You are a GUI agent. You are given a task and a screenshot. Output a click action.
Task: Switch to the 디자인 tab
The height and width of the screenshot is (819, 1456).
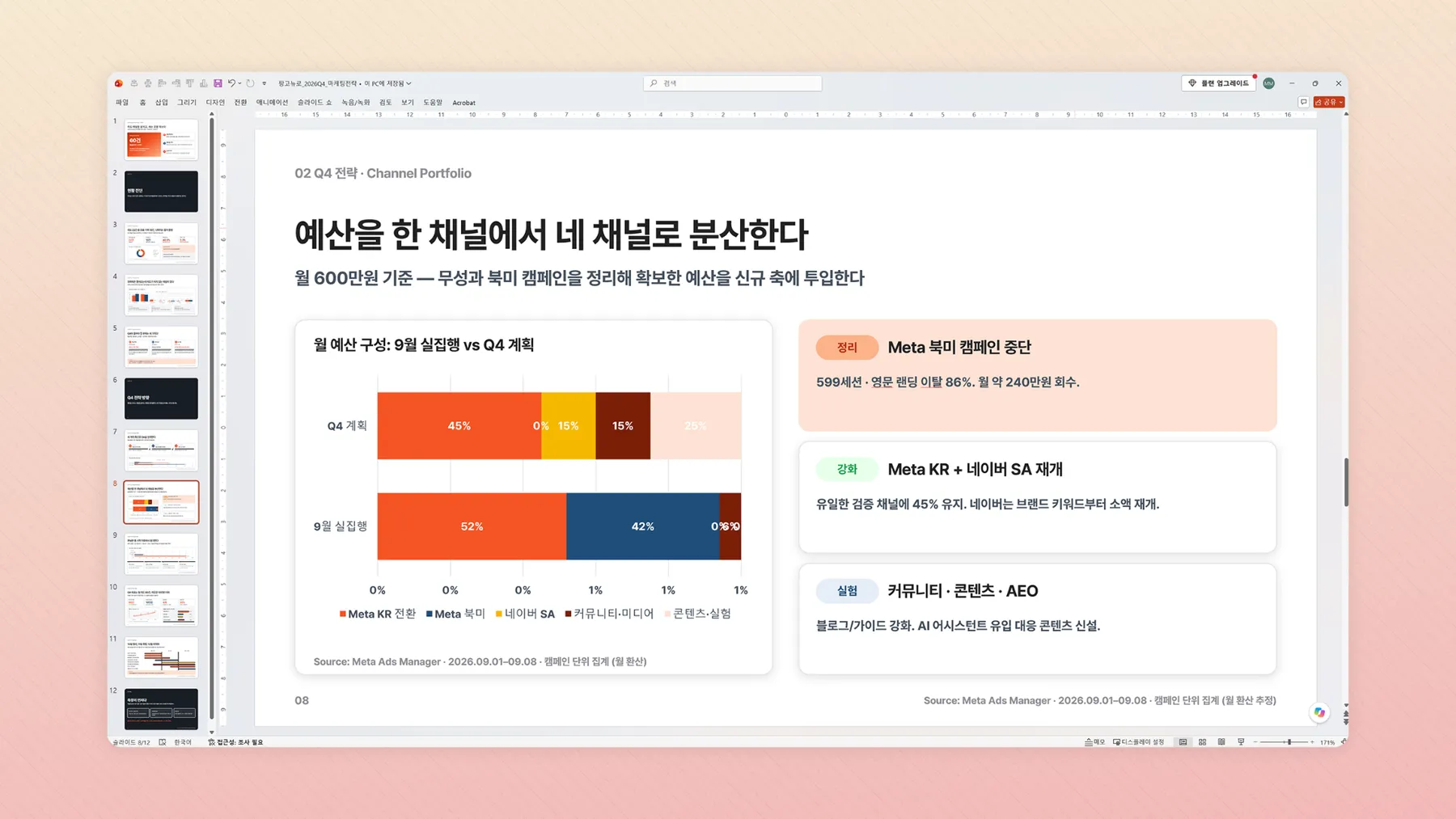pyautogui.click(x=215, y=103)
